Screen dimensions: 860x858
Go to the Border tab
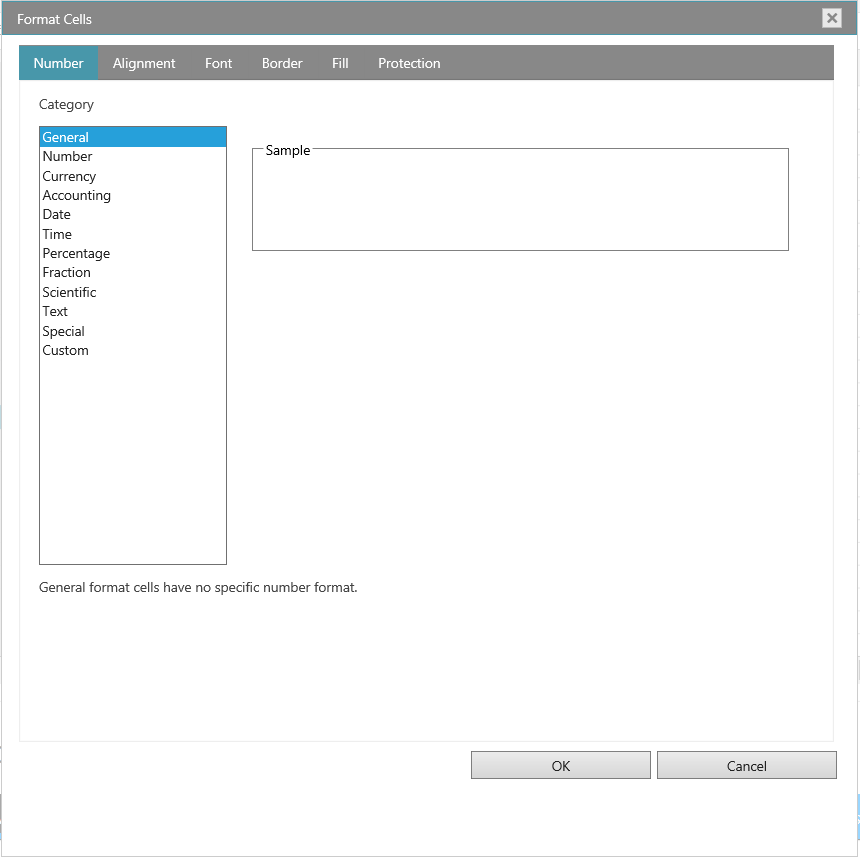[282, 63]
